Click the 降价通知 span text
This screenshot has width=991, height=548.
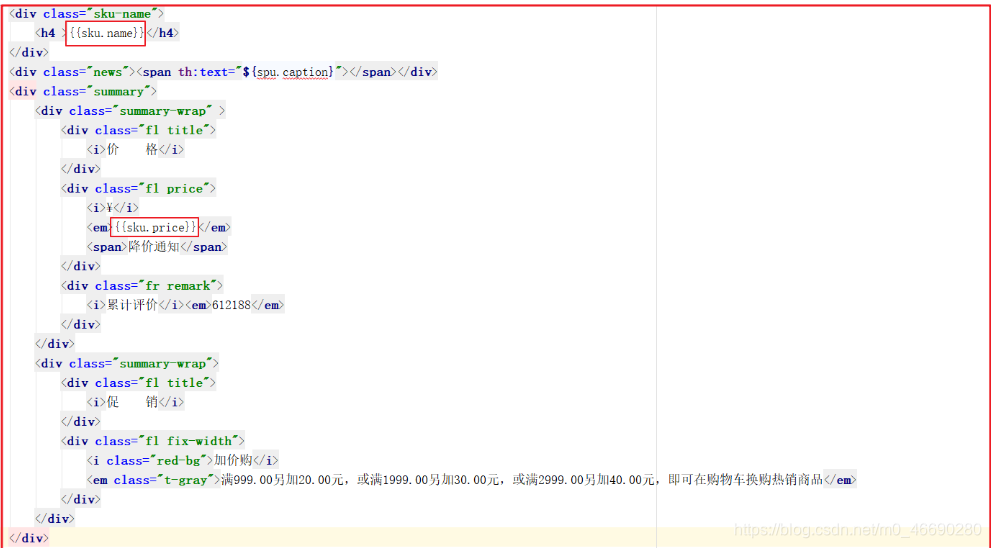(x=154, y=247)
